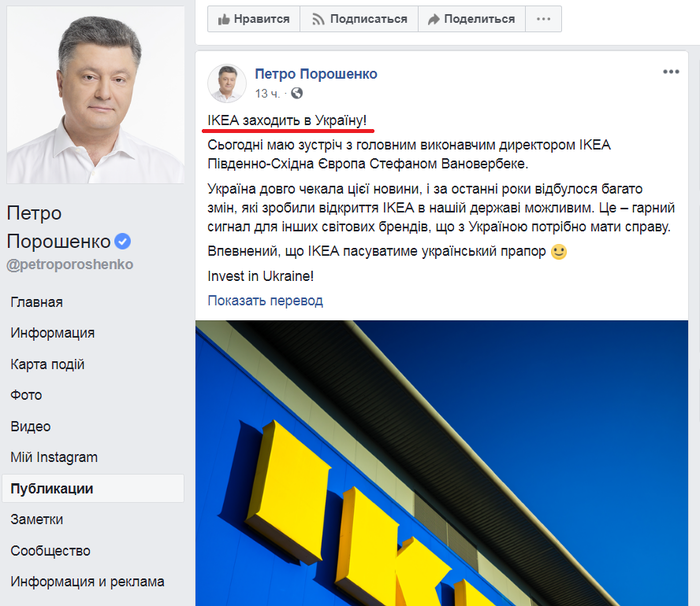Open the Сообщество sidebar item

(x=50, y=551)
